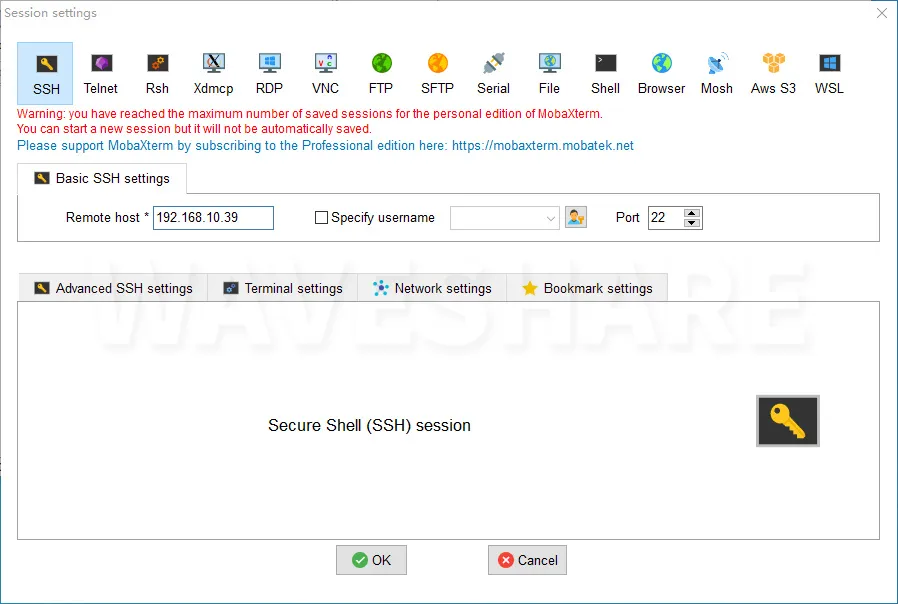Open the mobaxterm.mobatek.net subscription link
This screenshot has height=604, width=898.
click(542, 146)
